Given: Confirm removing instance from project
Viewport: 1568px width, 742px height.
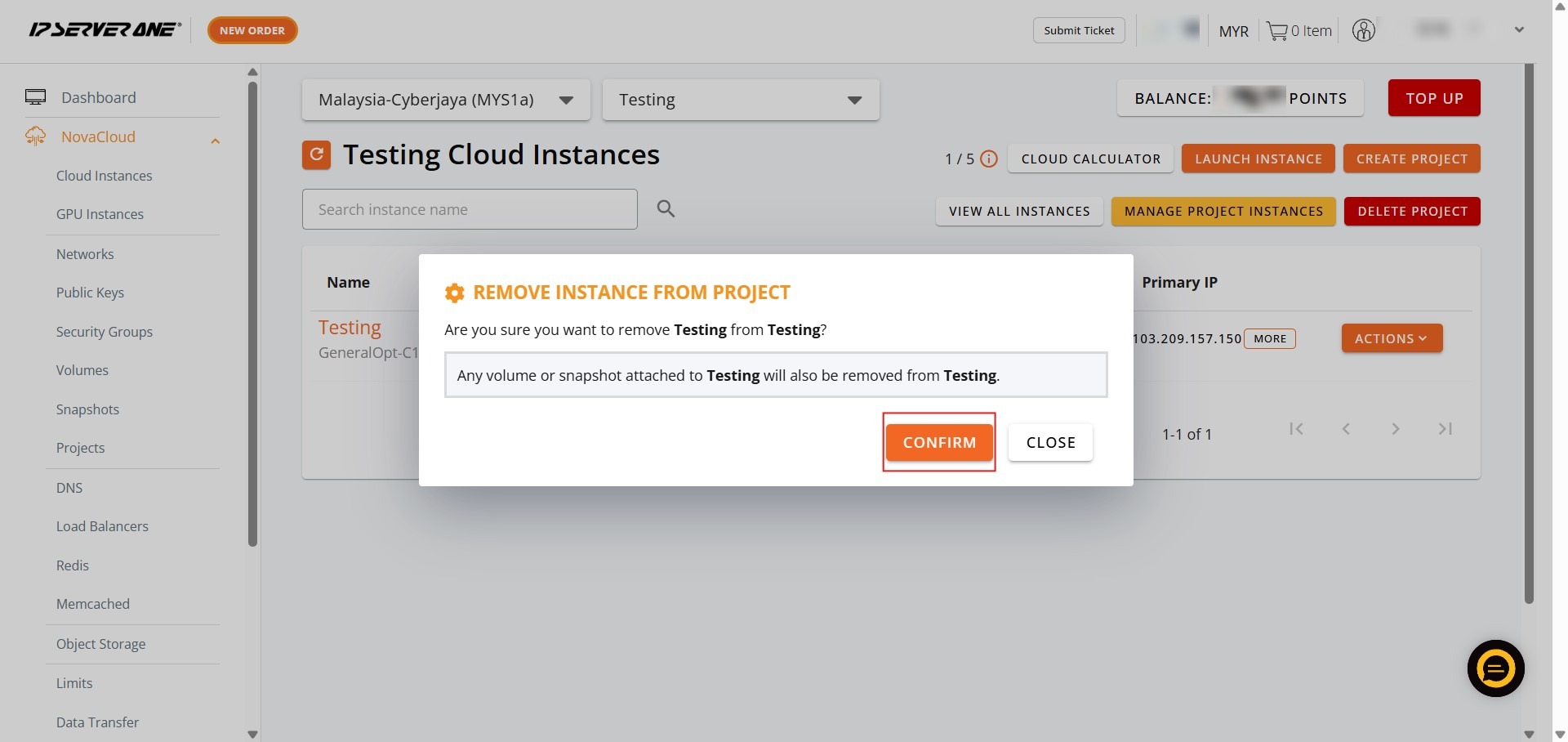Looking at the screenshot, I should point(939,442).
